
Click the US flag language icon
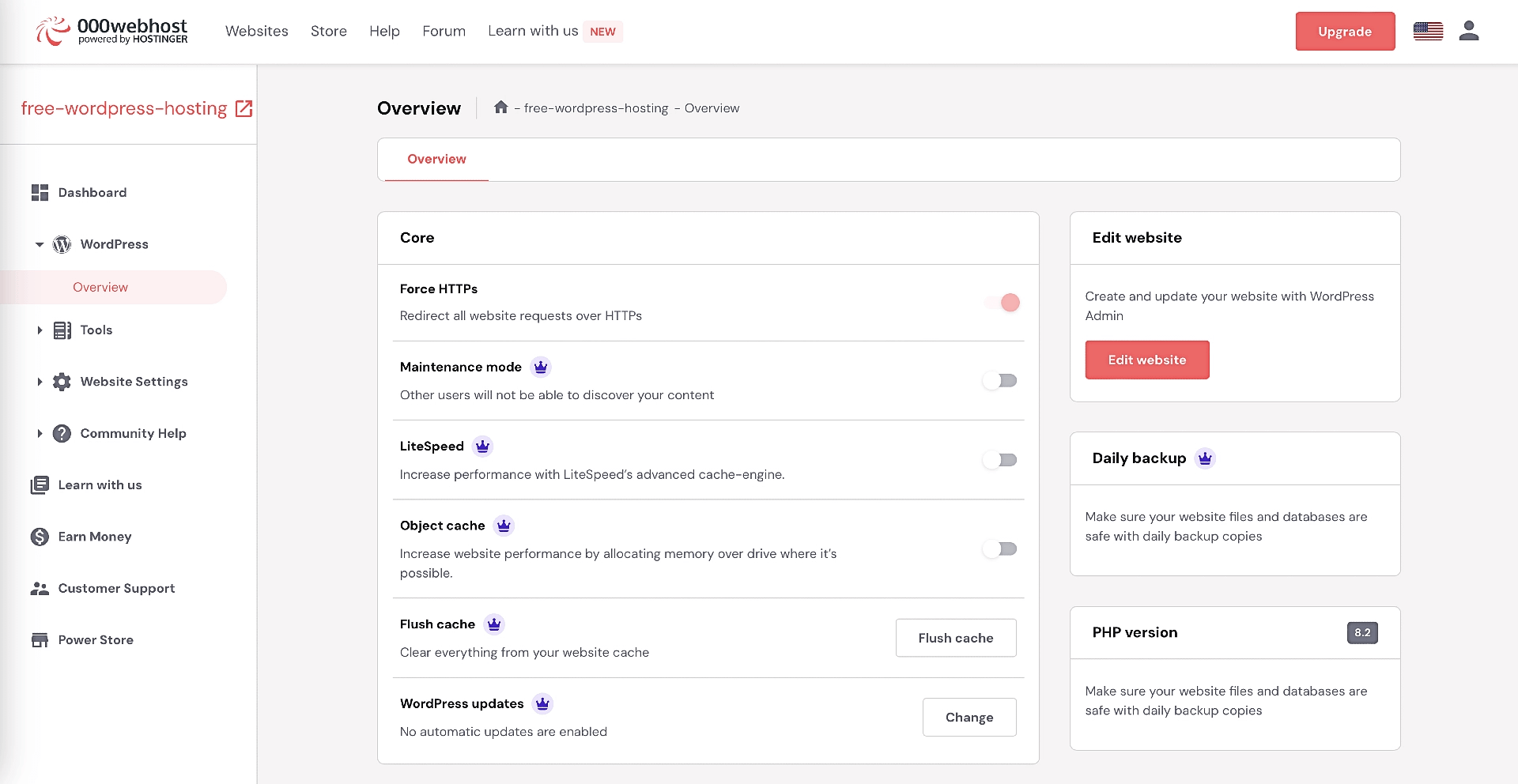tap(1428, 31)
